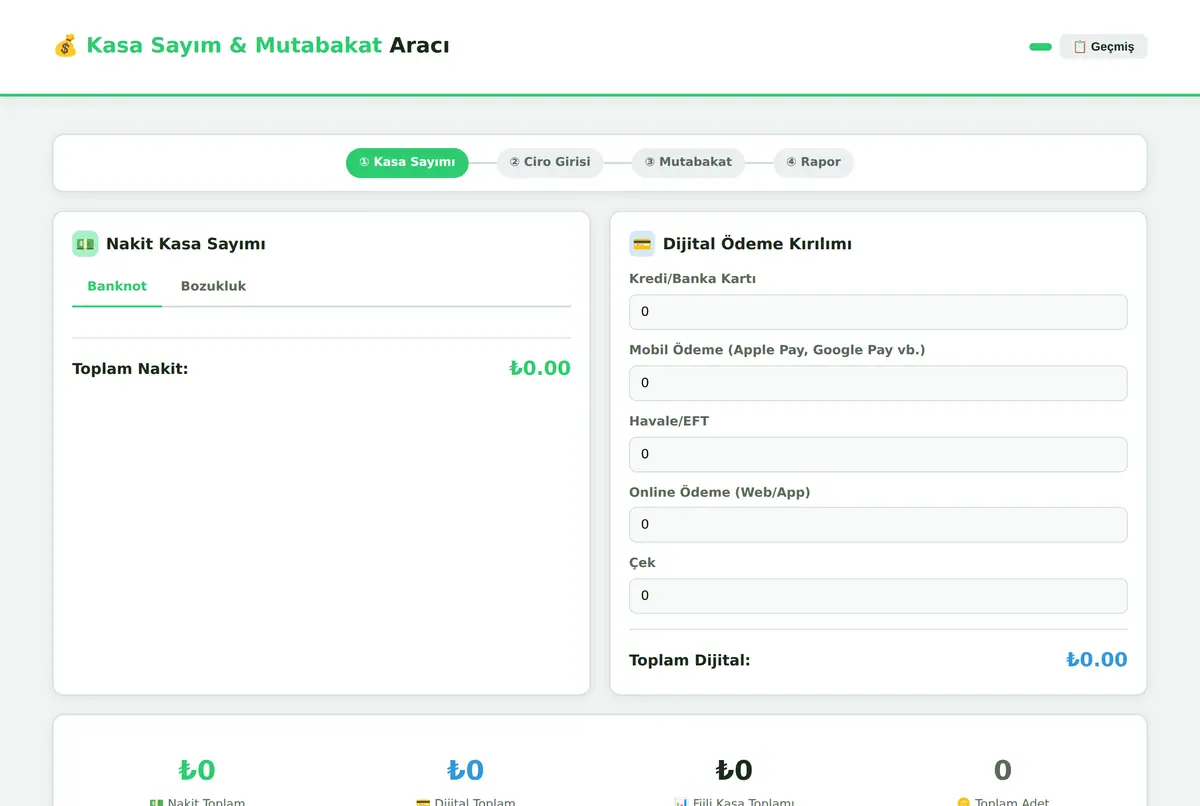The width and height of the screenshot is (1200, 806).
Task: Click the gray 0 total count value
Action: click(1003, 770)
